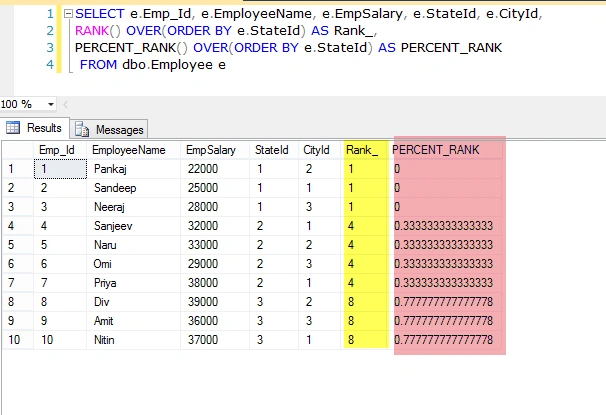This screenshot has height=415, width=606.
Task: Click salary cell 32000
Action: tap(215, 226)
